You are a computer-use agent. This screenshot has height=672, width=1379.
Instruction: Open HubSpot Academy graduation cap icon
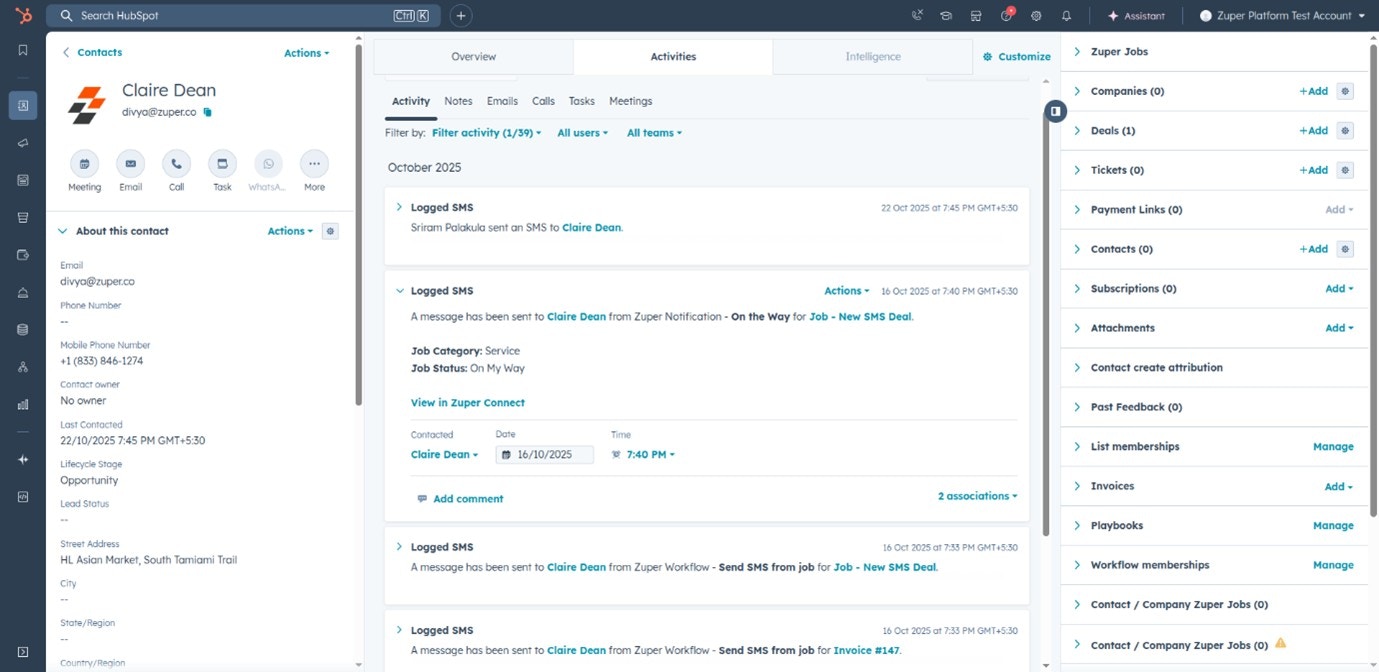click(x=946, y=15)
